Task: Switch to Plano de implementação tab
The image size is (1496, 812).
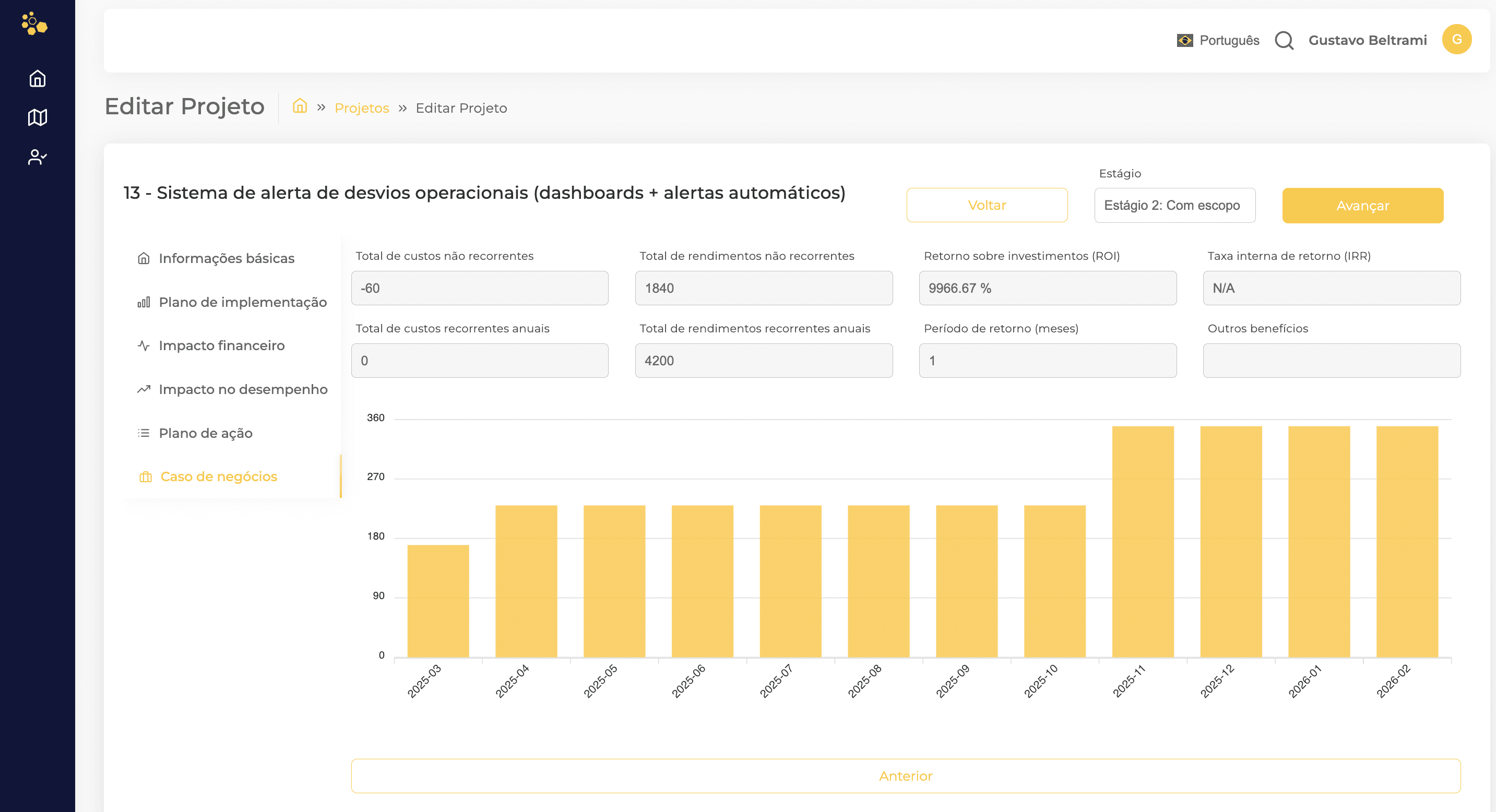Action: [242, 302]
